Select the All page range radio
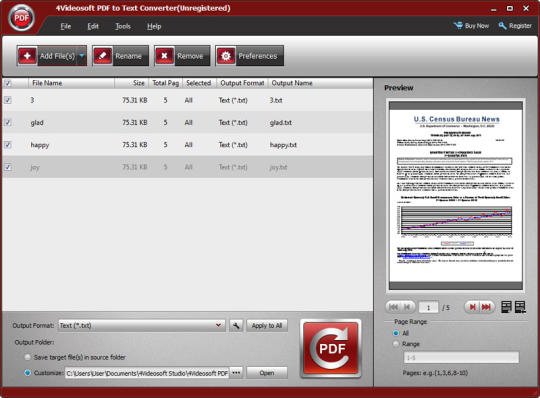Image resolution: width=540 pixels, height=398 pixels. tap(396, 333)
